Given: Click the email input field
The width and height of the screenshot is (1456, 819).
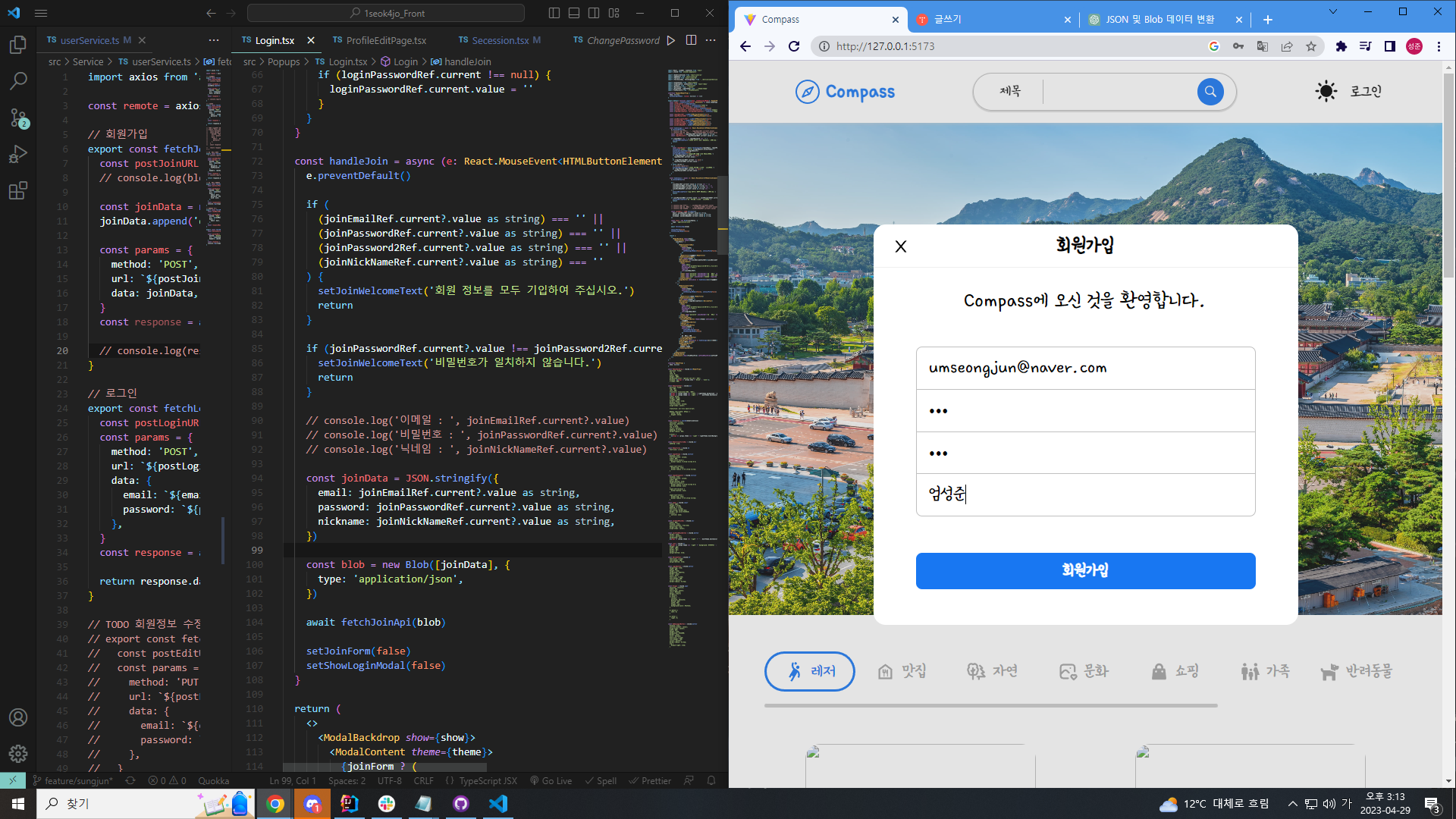Looking at the screenshot, I should (x=1085, y=369).
